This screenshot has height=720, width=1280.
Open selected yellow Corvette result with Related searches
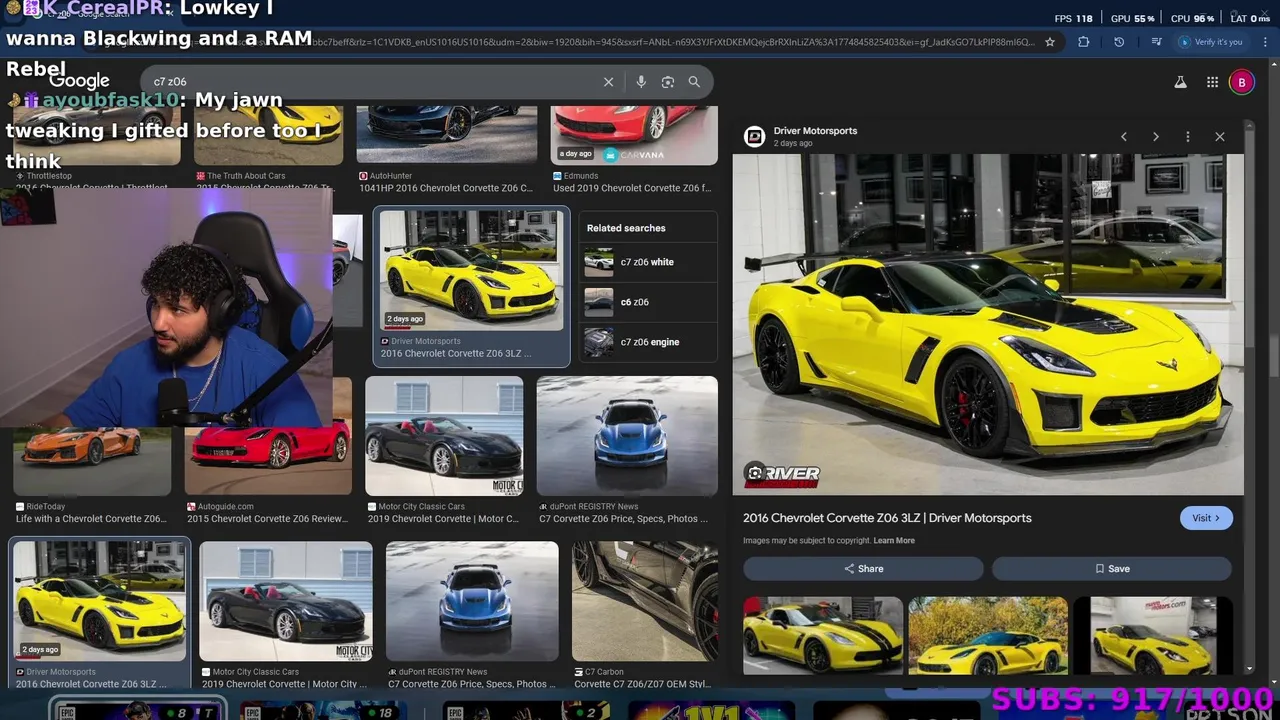tap(471, 270)
